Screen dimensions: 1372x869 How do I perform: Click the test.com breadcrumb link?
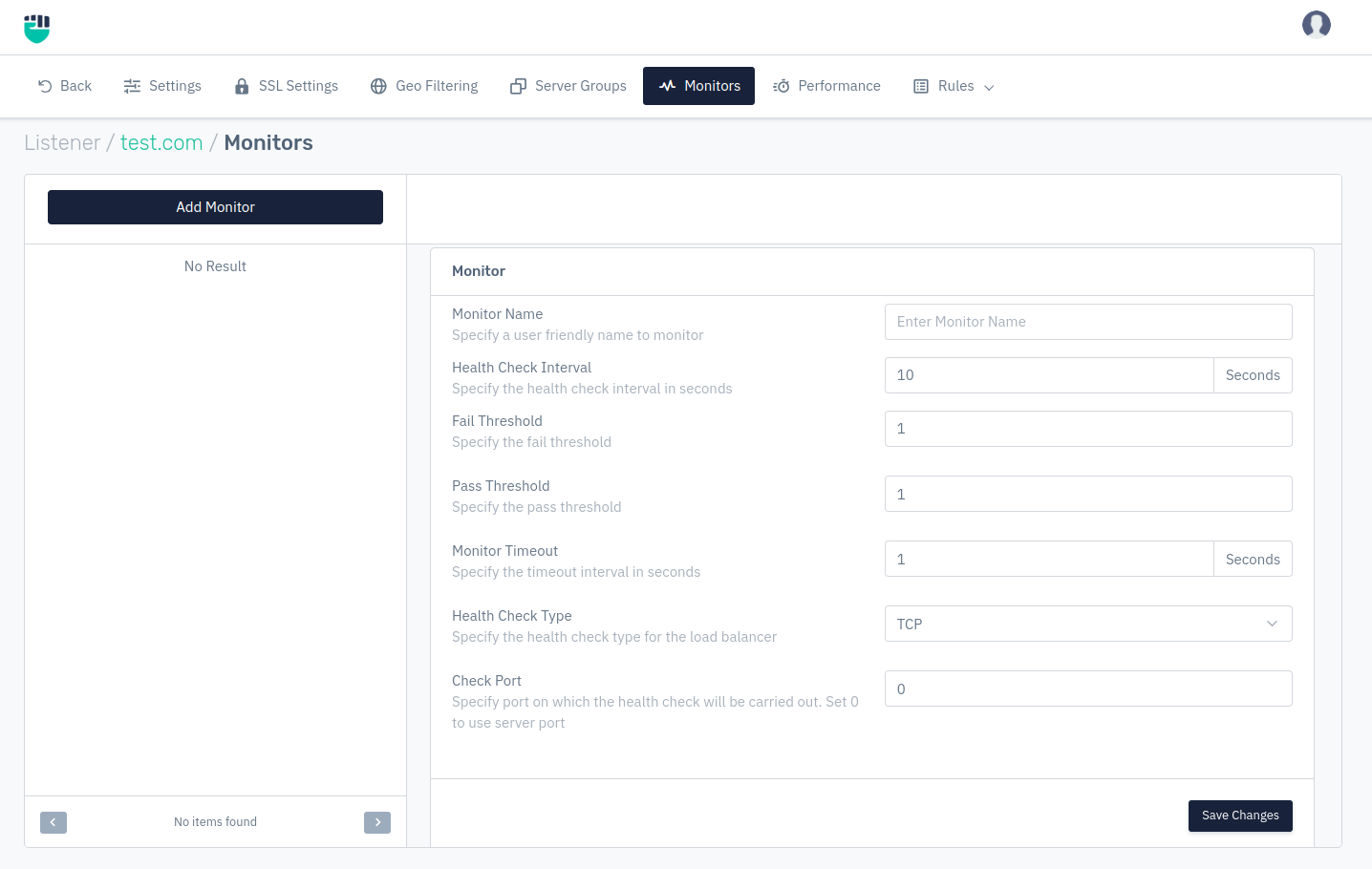tap(161, 143)
